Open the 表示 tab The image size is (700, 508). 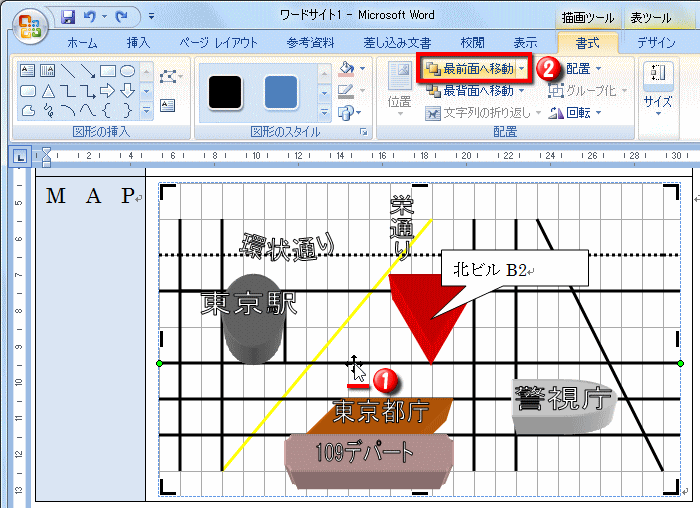click(525, 43)
